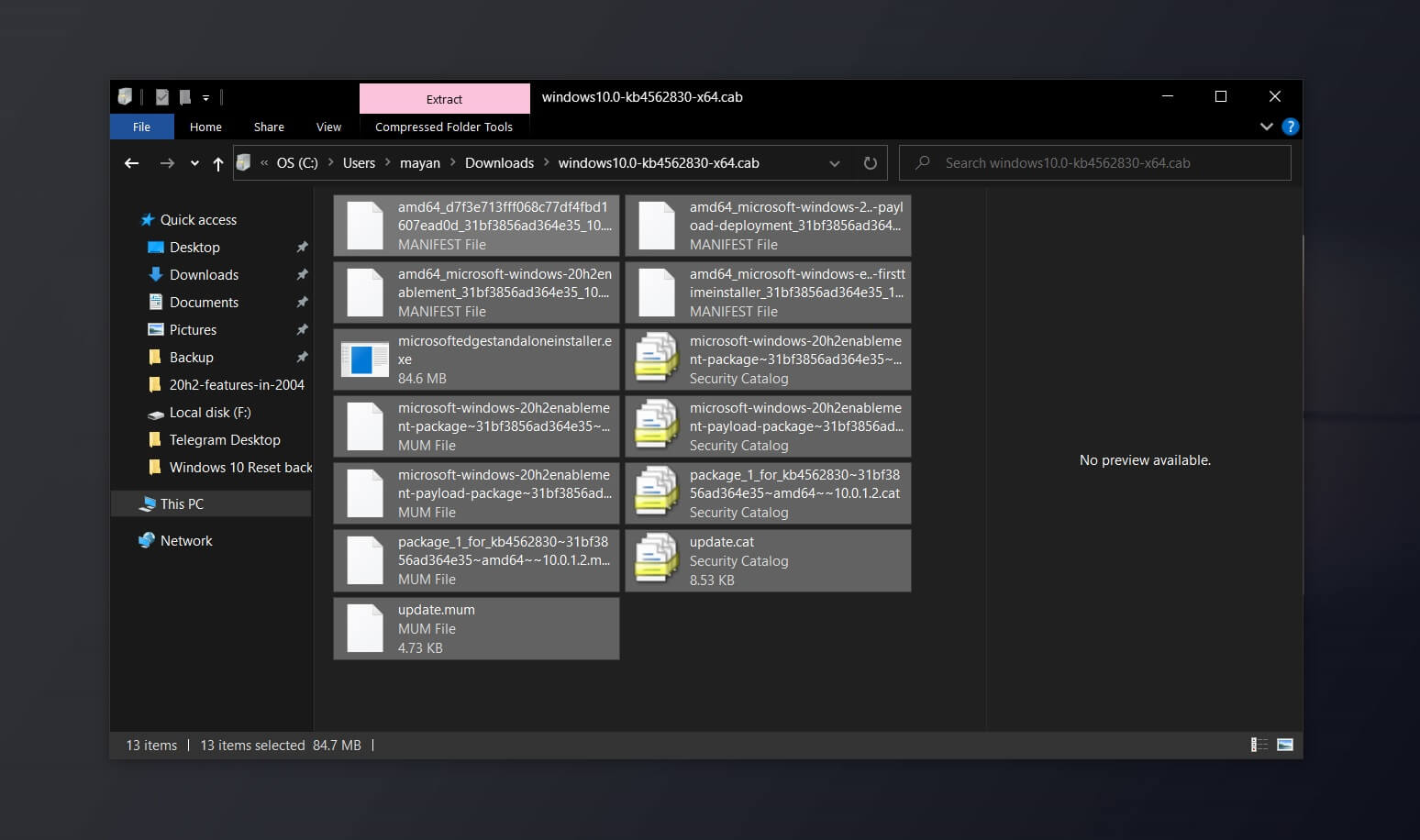1420x840 pixels.
Task: Open Windows 10 Reset back sidebar folder
Action: (240, 468)
